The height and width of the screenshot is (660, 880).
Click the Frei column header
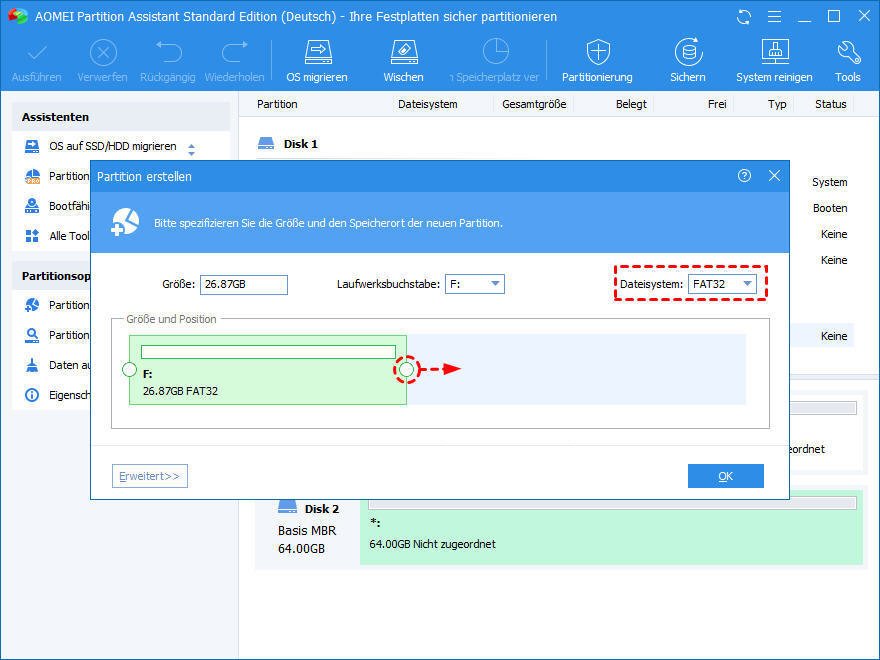pyautogui.click(x=717, y=104)
